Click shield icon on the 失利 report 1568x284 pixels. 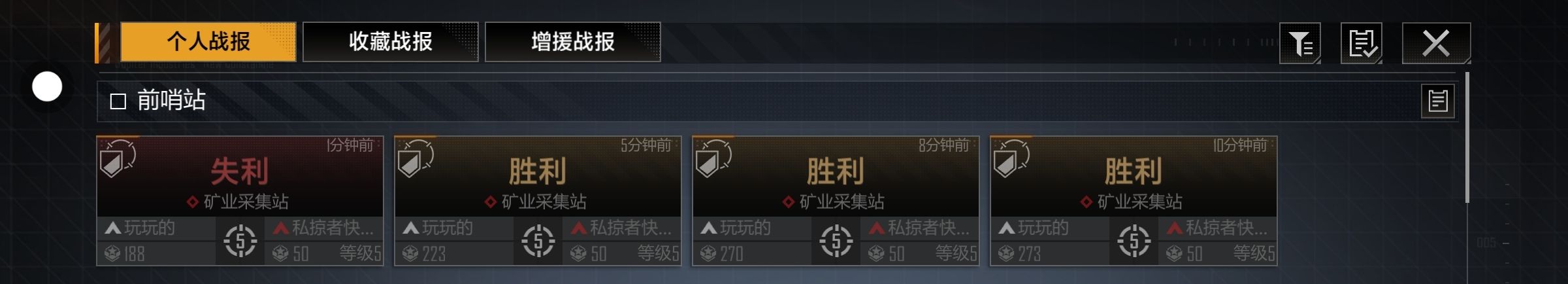[x=117, y=158]
